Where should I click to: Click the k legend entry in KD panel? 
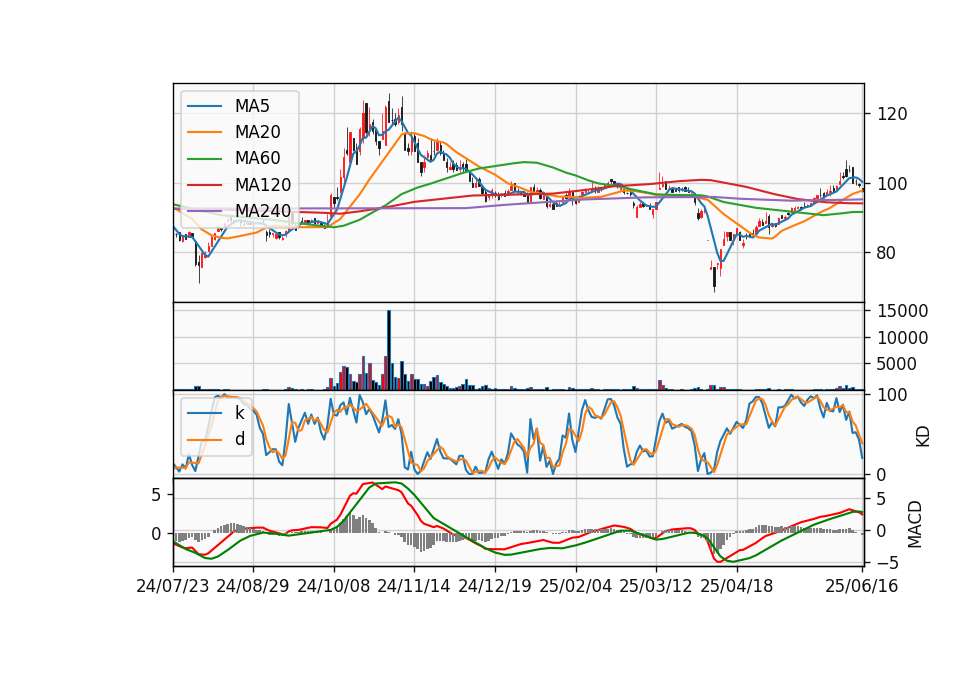[x=239, y=413]
